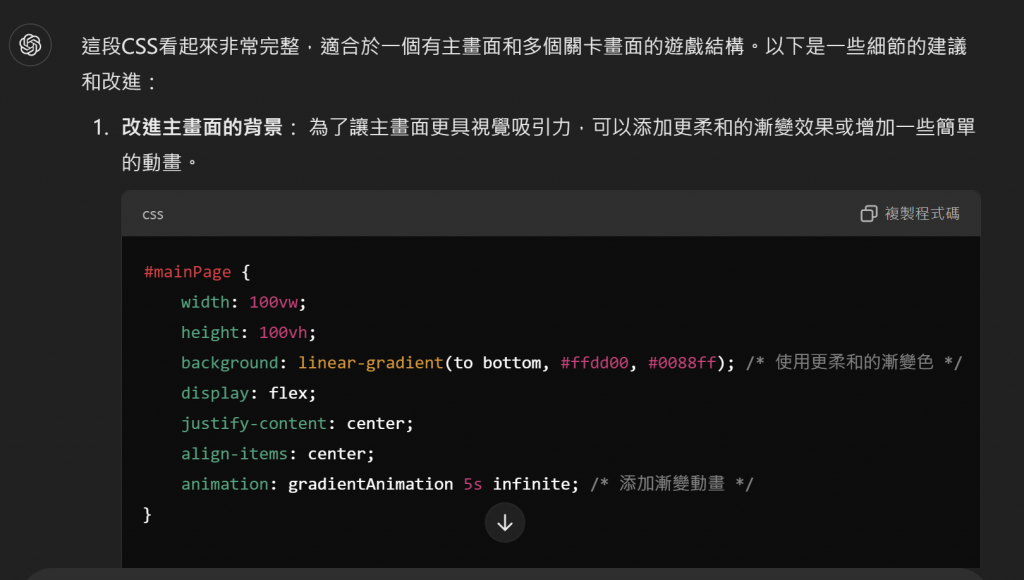
Task: Click the scroll-to-bottom down arrow button
Action: pyautogui.click(x=505, y=523)
